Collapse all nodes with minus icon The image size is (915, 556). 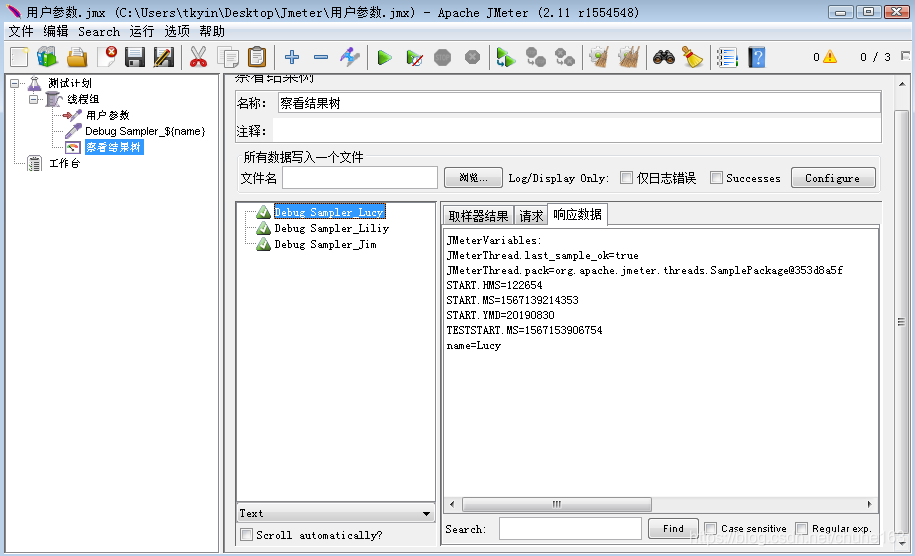321,57
